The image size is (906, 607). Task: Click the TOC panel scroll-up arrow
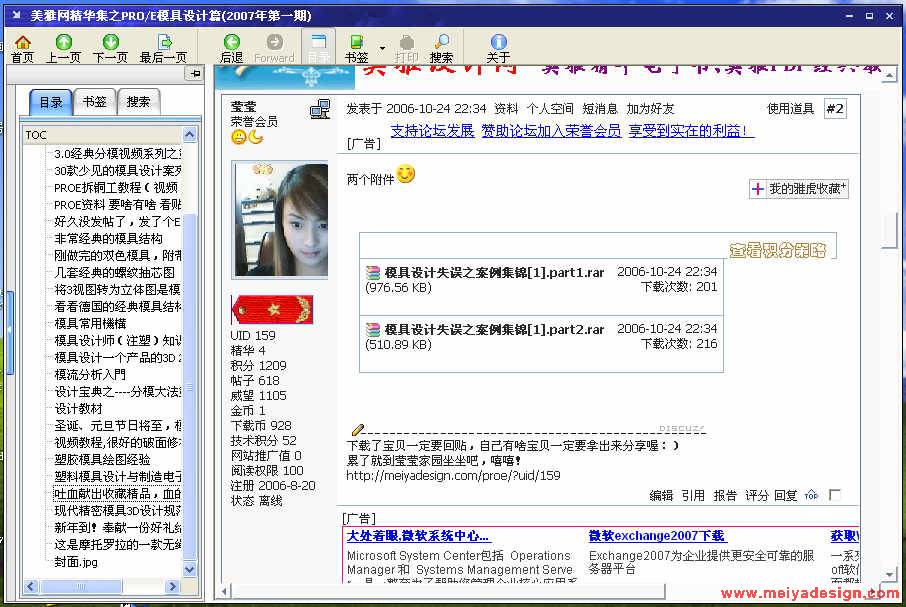tap(190, 134)
